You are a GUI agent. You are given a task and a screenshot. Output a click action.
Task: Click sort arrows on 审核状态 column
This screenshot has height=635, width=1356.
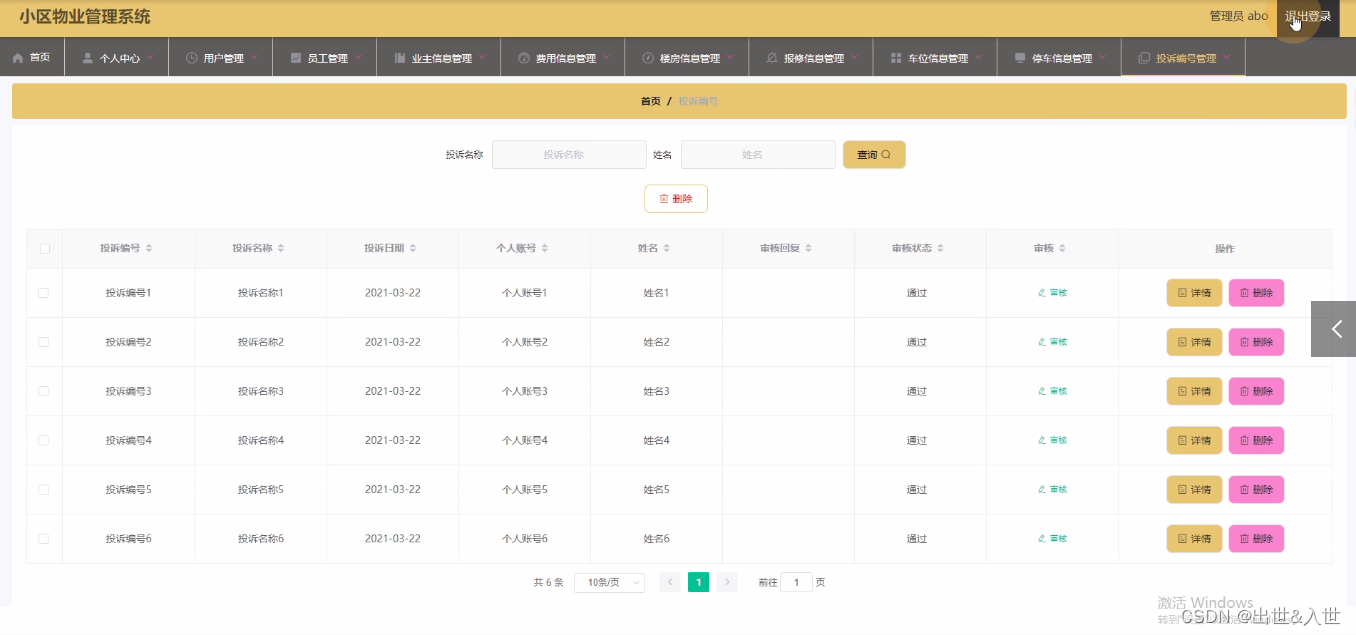click(x=941, y=248)
